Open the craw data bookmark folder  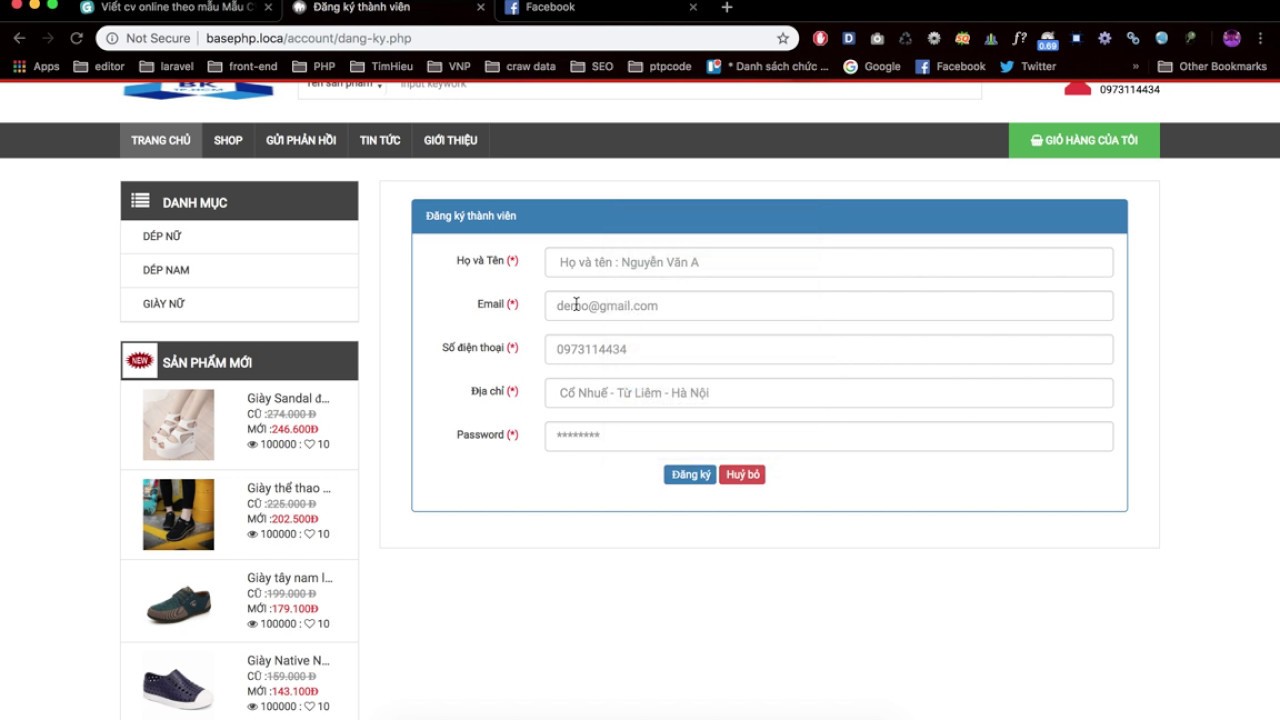(520, 66)
